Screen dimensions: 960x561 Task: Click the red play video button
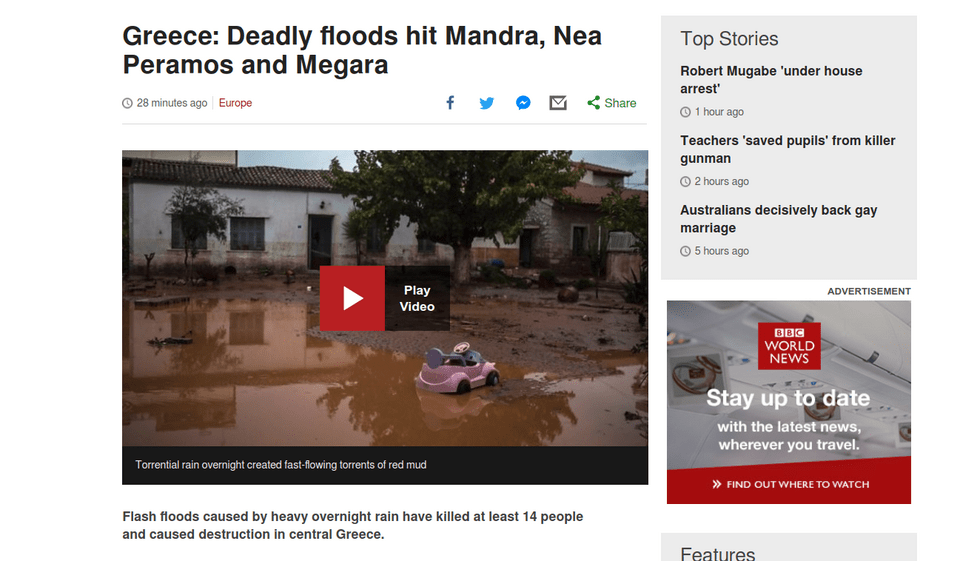pyautogui.click(x=352, y=298)
